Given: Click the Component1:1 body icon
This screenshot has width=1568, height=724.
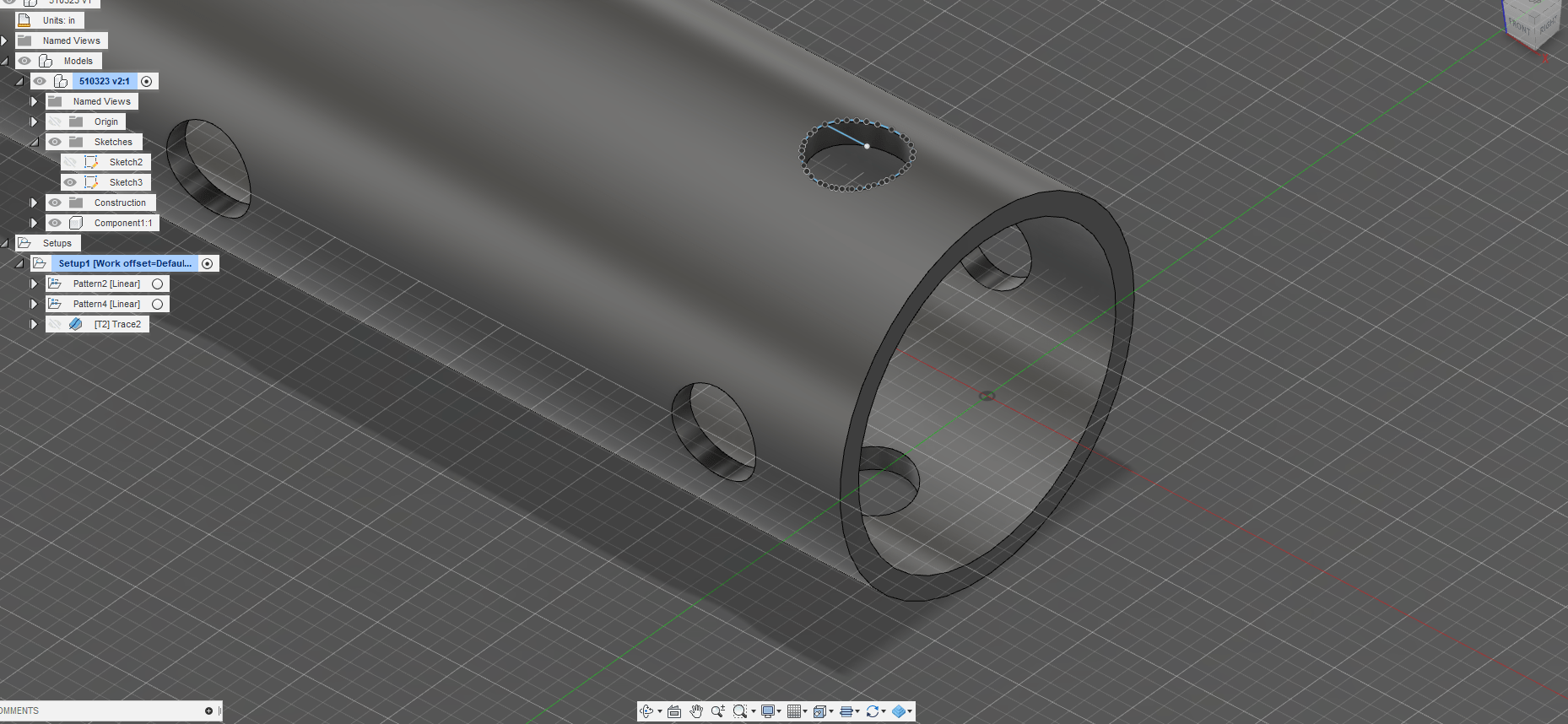Looking at the screenshot, I should pyautogui.click(x=76, y=223).
